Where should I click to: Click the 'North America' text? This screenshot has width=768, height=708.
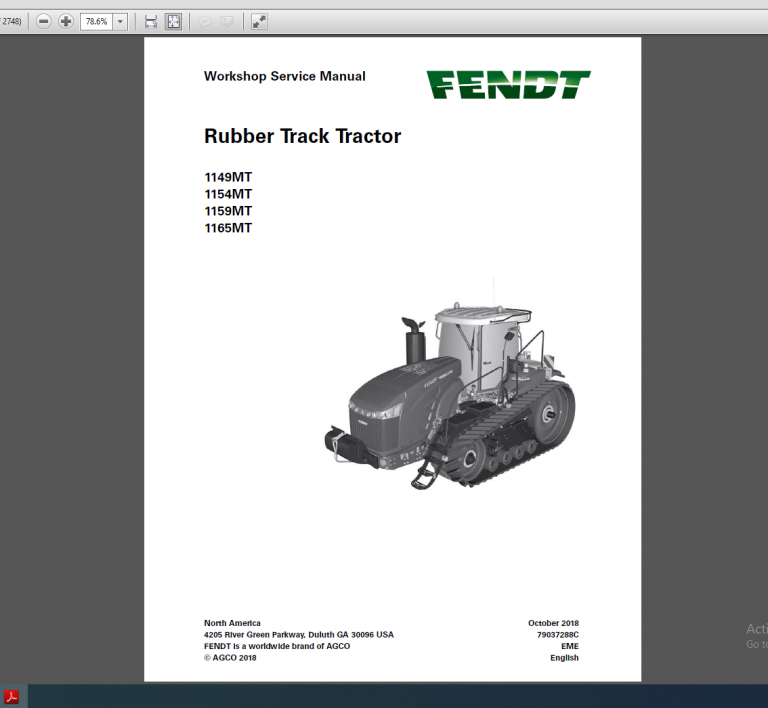(232, 623)
